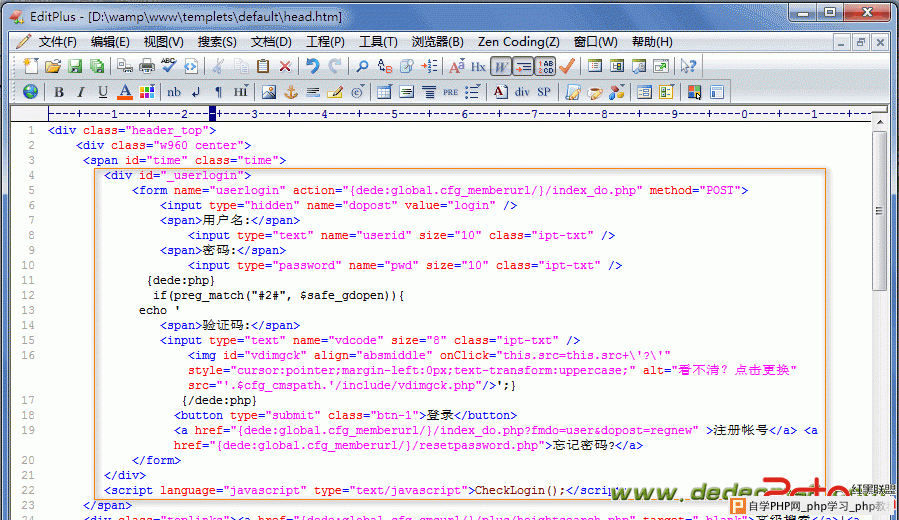Open the directory window icon
The width and height of the screenshot is (899, 520).
(x=617, y=67)
